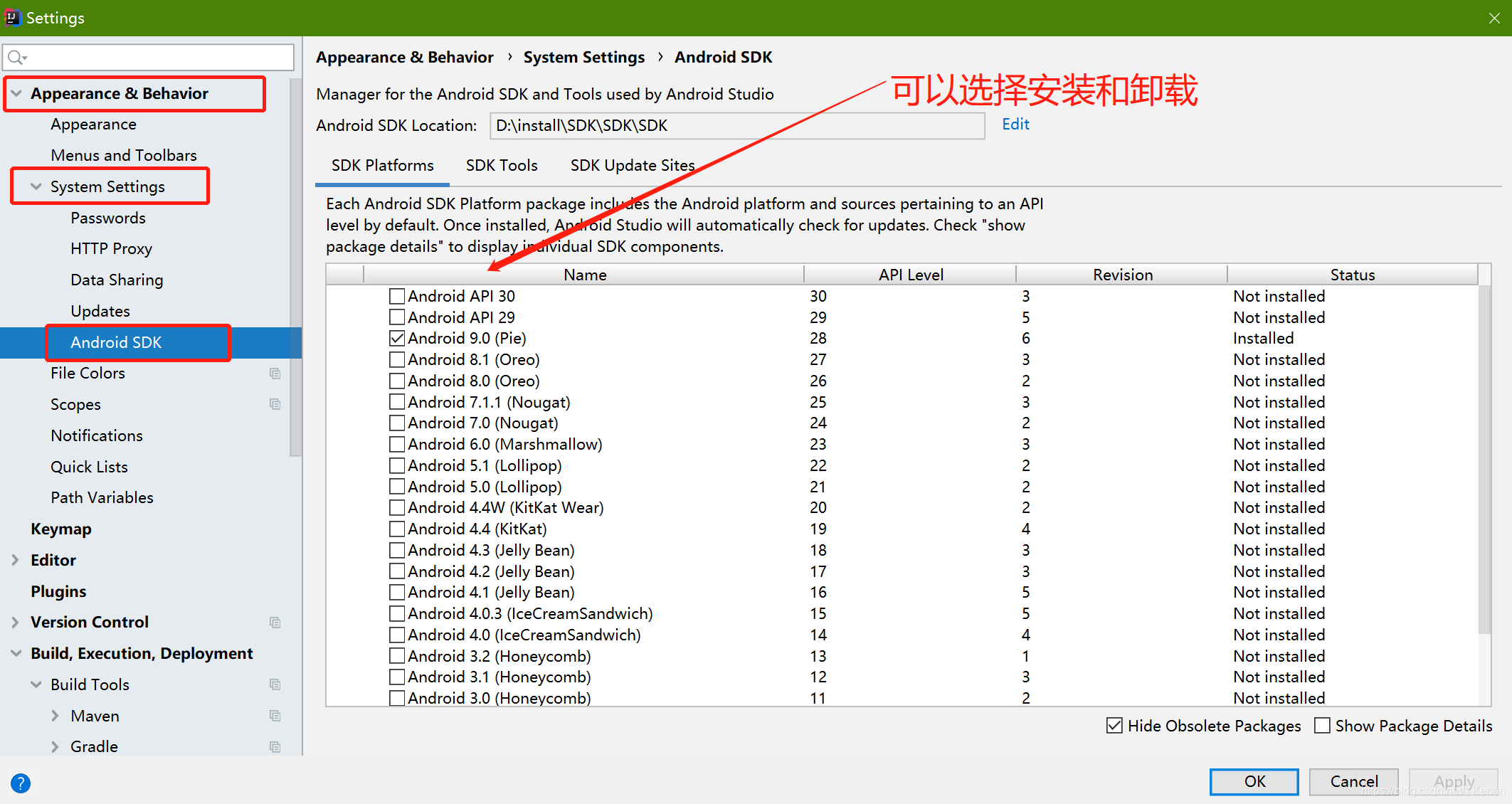Click the OK button
The height and width of the screenshot is (804, 1512).
[x=1254, y=781]
